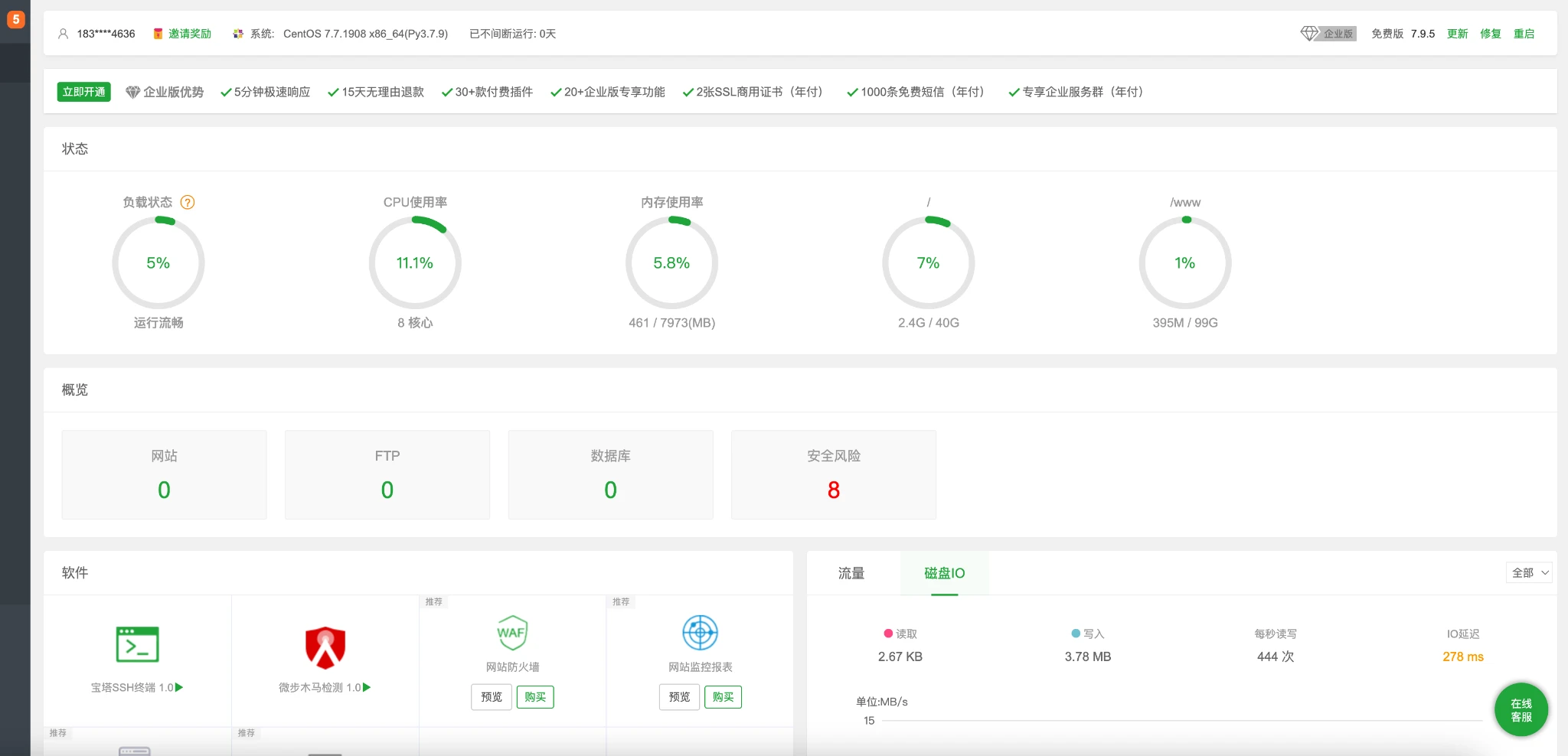The width and height of the screenshot is (1568, 756).
Task: Click the help icon beside 负载状态
Action: tap(188, 202)
